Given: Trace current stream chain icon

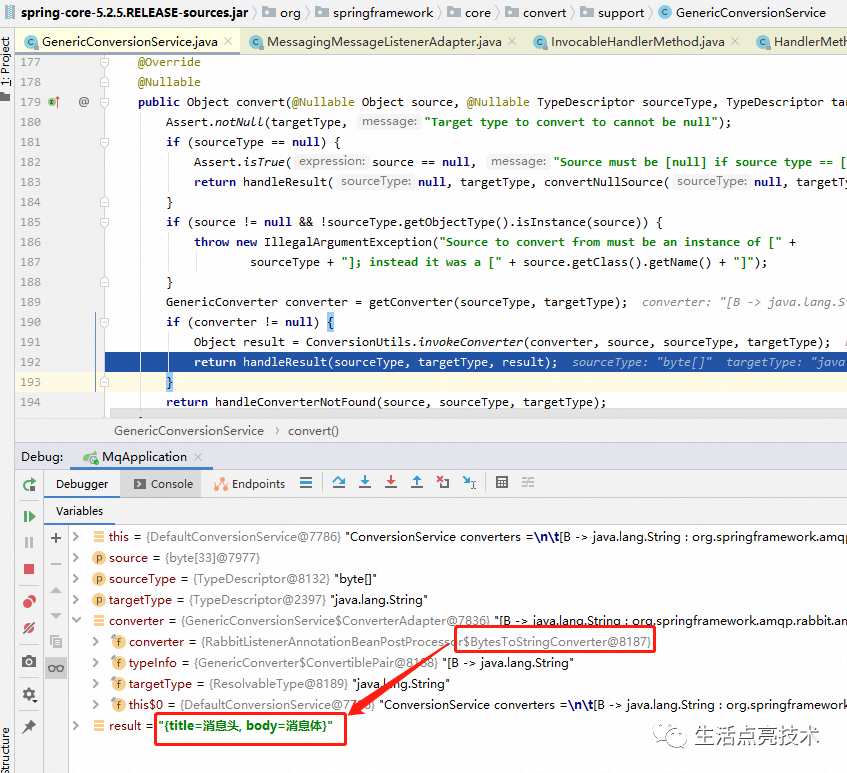Looking at the screenshot, I should pyautogui.click(x=528, y=482).
